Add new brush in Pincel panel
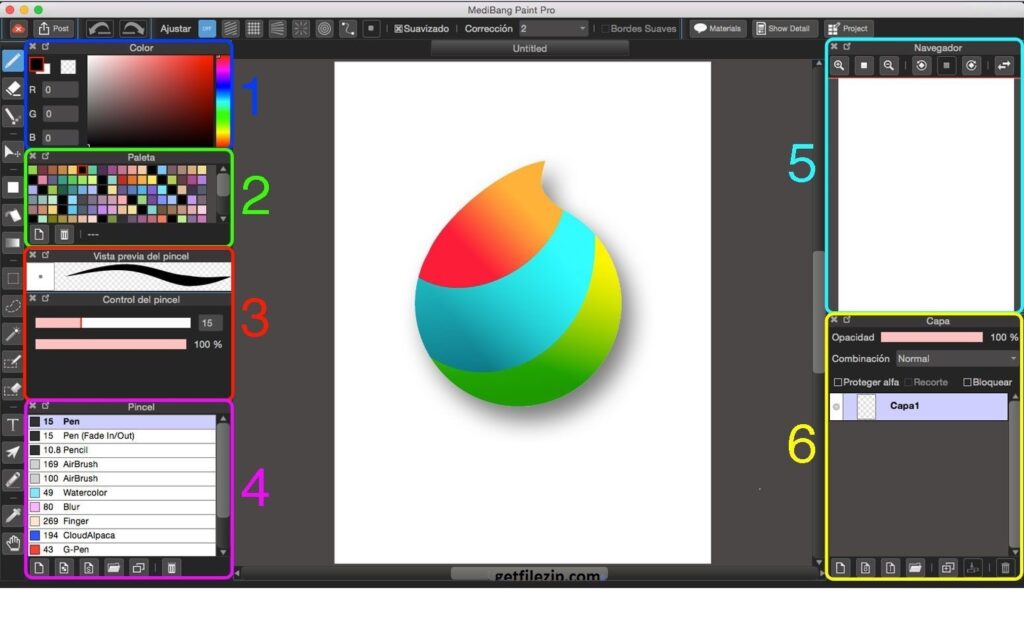Screen dimensions: 1024x629 [39, 568]
